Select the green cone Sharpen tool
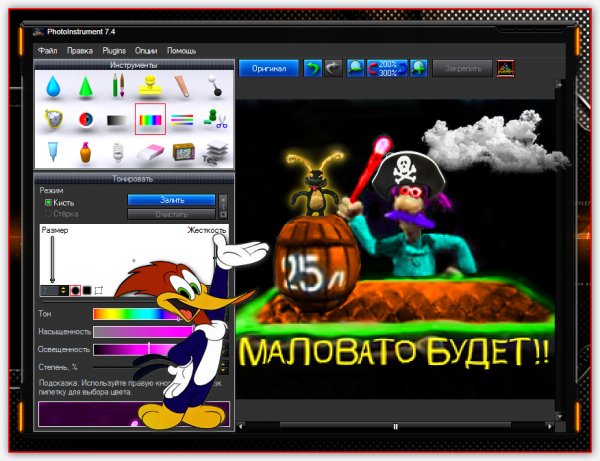 tap(86, 87)
